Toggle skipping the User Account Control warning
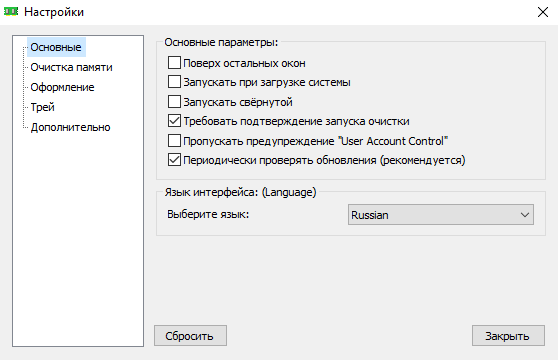Image resolution: width=558 pixels, height=360 pixels. (174, 141)
